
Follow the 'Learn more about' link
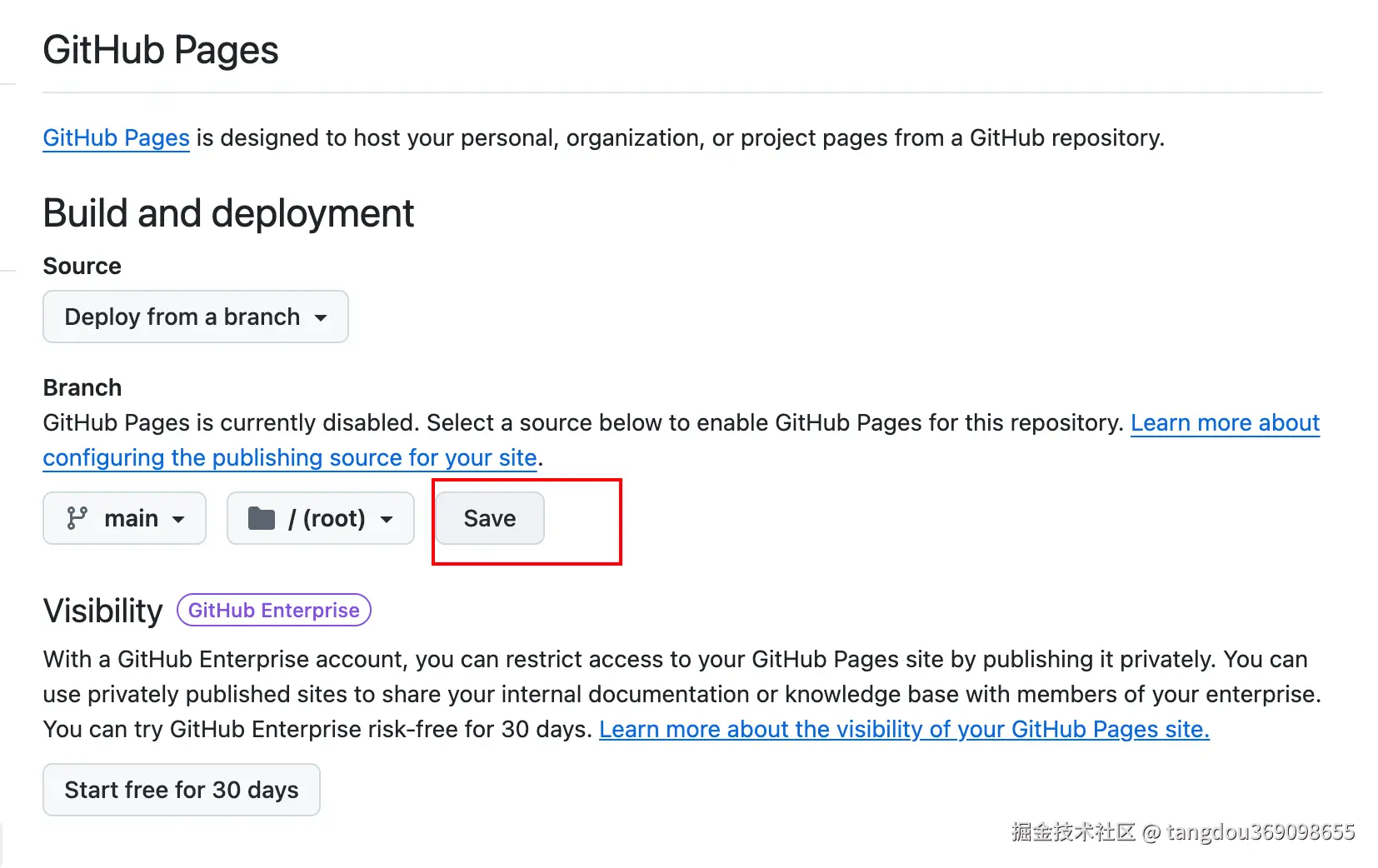pyautogui.click(x=1225, y=423)
